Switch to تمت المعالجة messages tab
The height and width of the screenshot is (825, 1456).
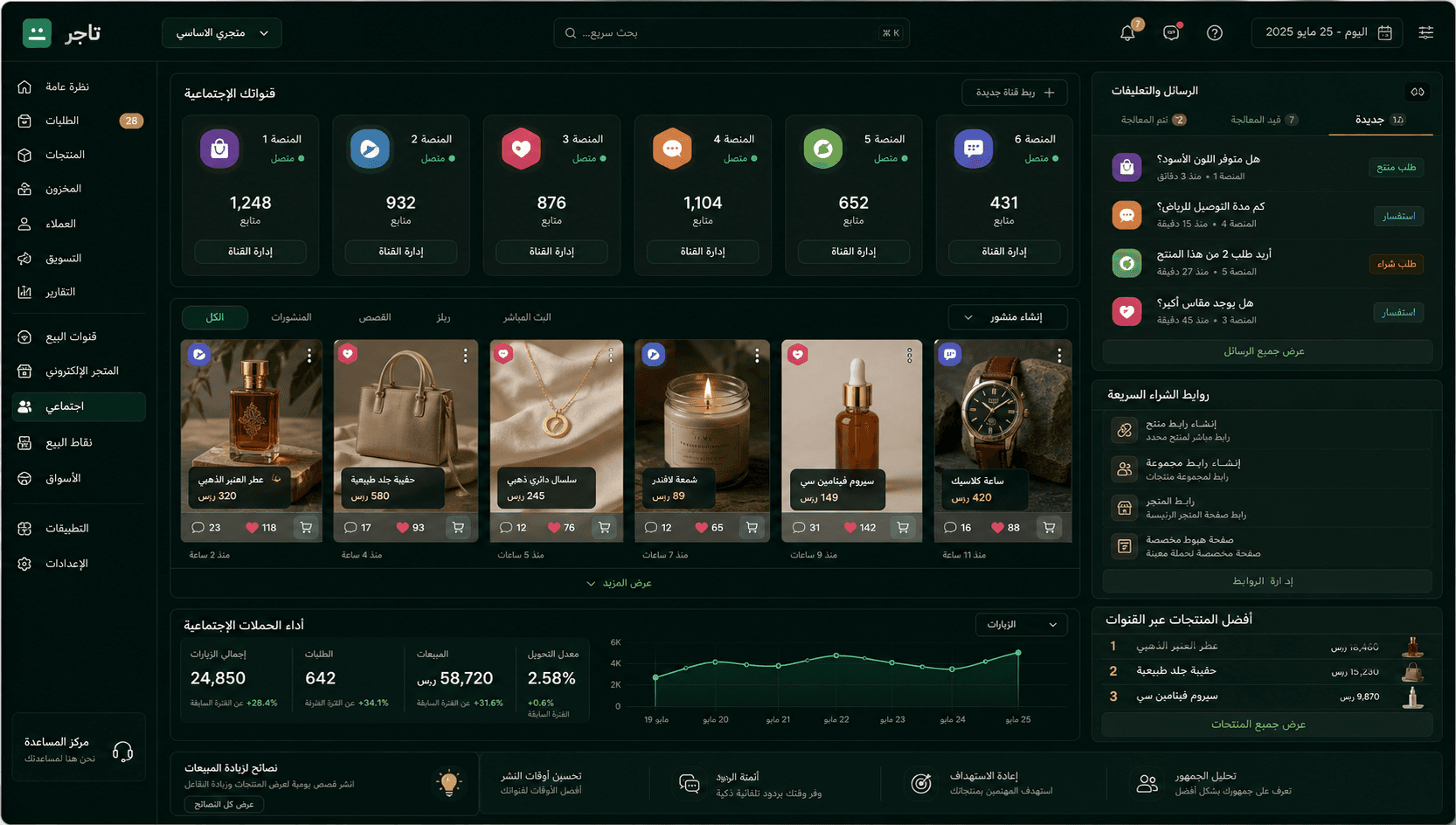(x=1153, y=120)
